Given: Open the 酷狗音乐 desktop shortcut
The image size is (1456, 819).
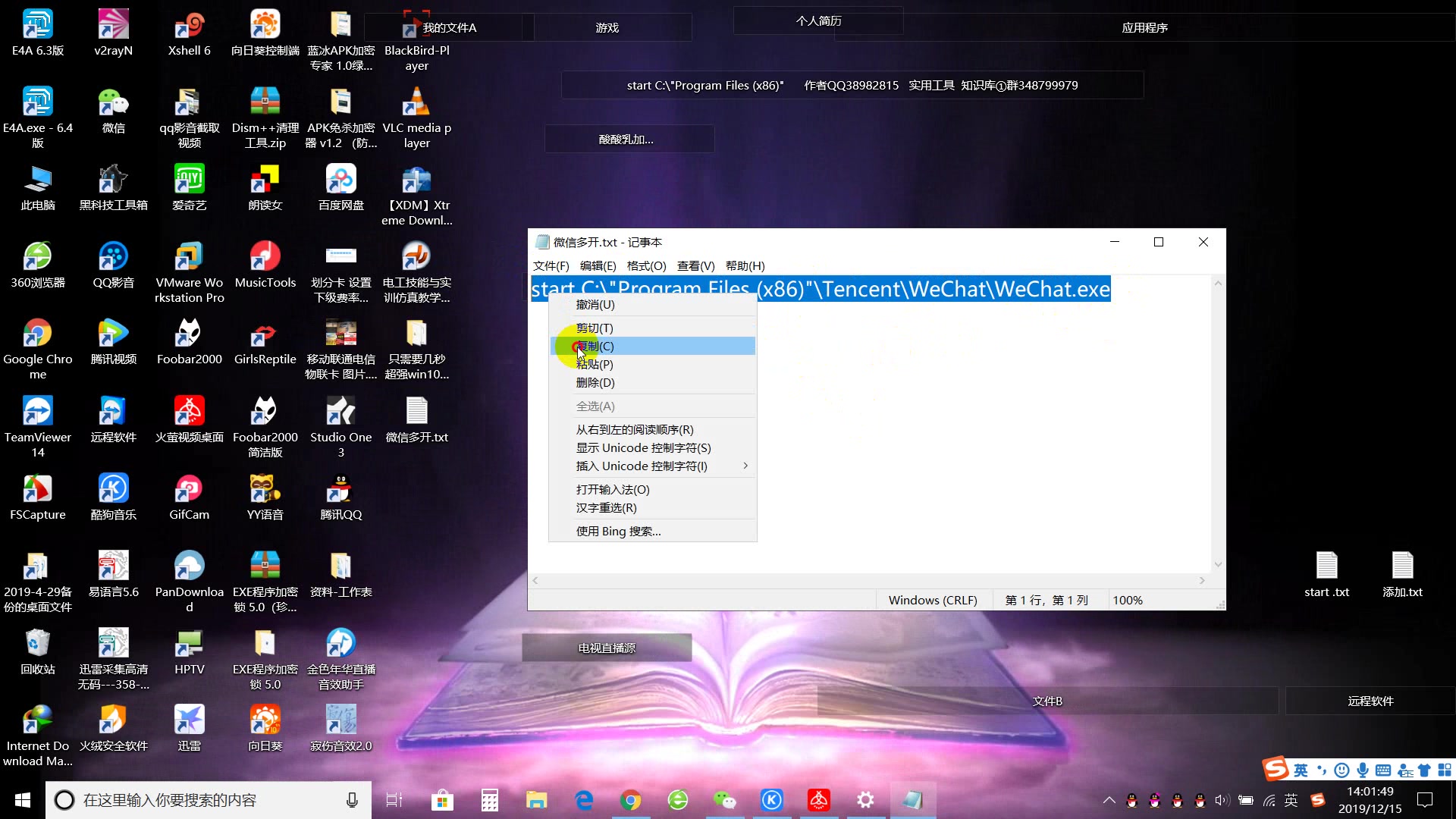Looking at the screenshot, I should coord(113,497).
